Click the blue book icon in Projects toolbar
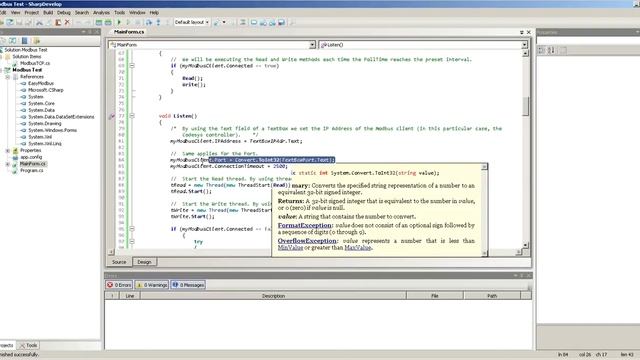 [24, 40]
